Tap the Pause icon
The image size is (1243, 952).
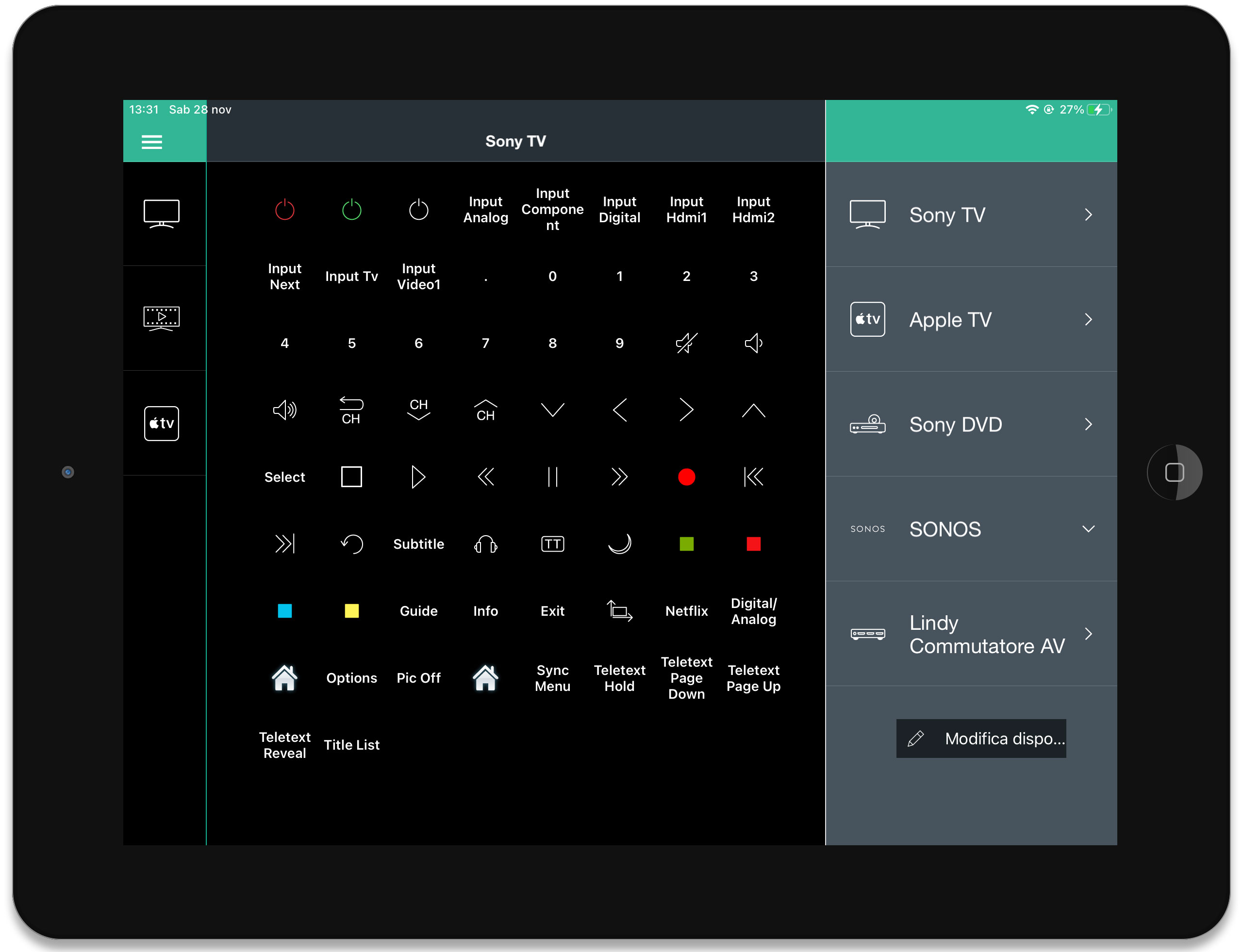tap(552, 477)
